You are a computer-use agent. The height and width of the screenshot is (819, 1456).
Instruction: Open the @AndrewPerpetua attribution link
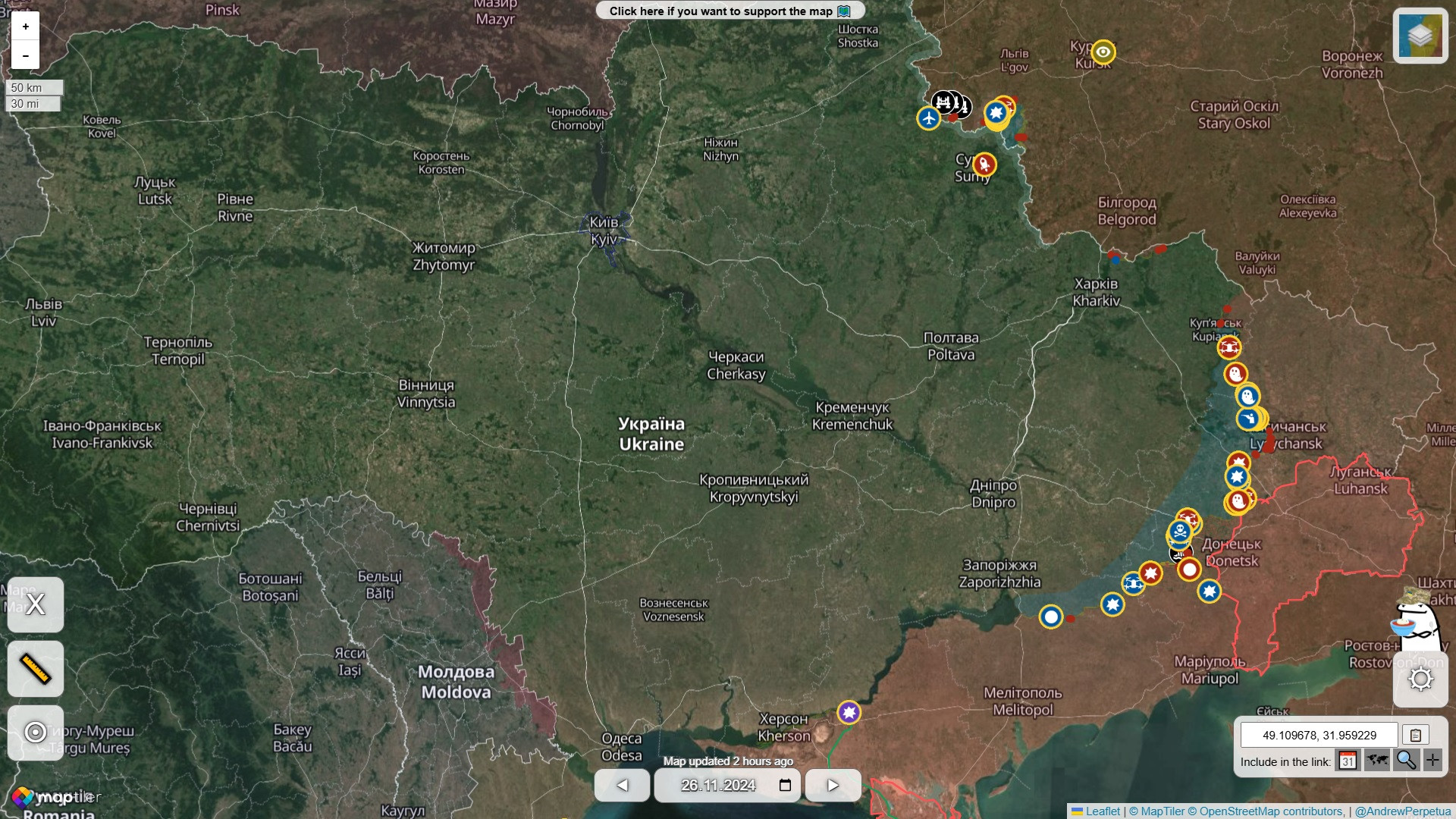pyautogui.click(x=1402, y=811)
